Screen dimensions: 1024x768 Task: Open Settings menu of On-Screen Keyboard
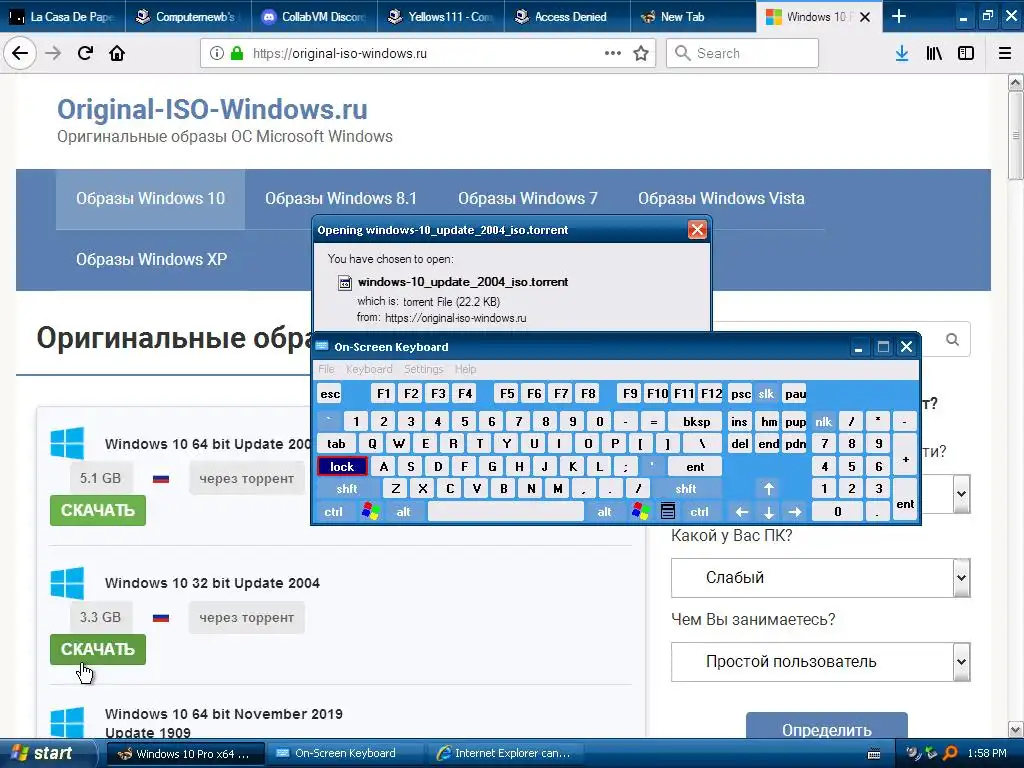click(423, 369)
